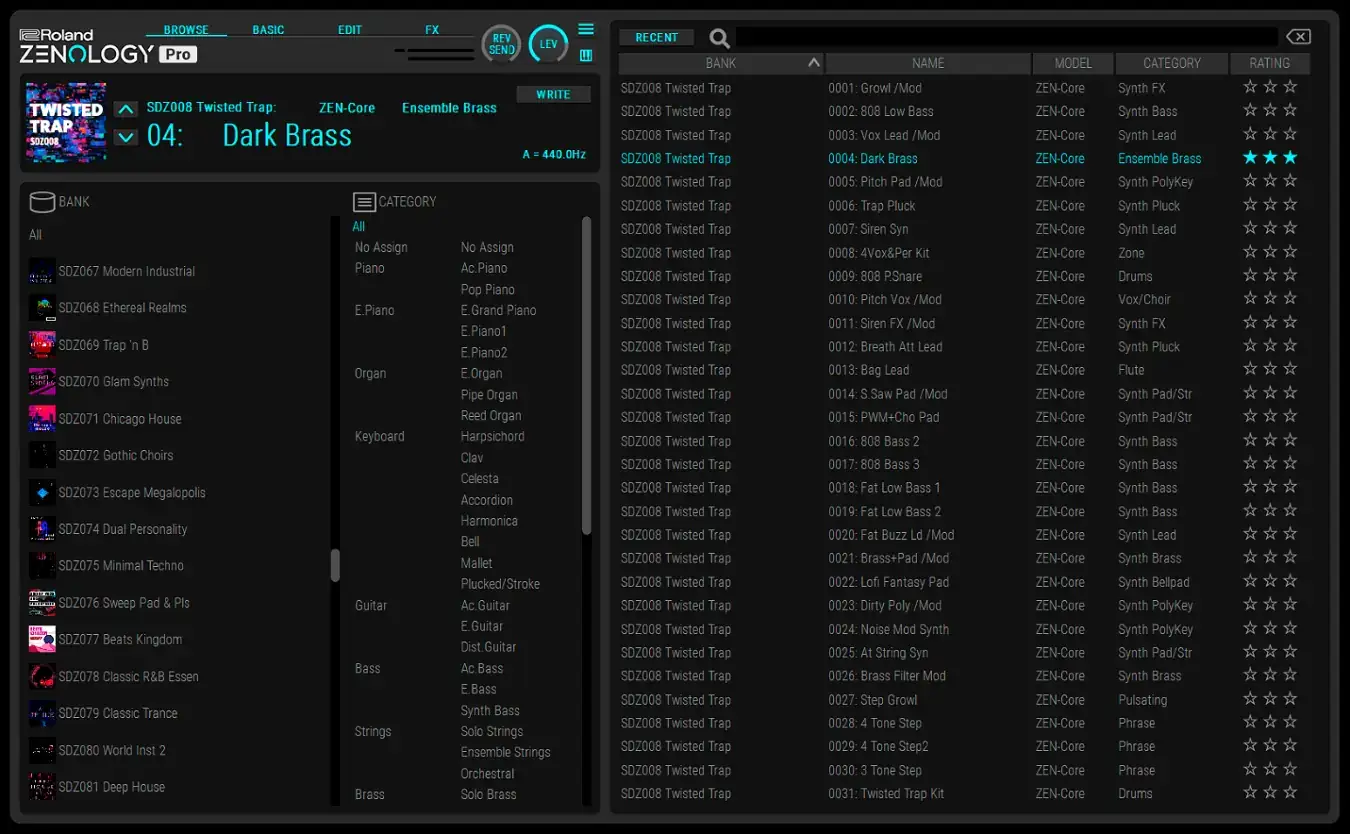Select the SDZ077 Beats Kingdom bank icon
The width and height of the screenshot is (1350, 834).
42,639
